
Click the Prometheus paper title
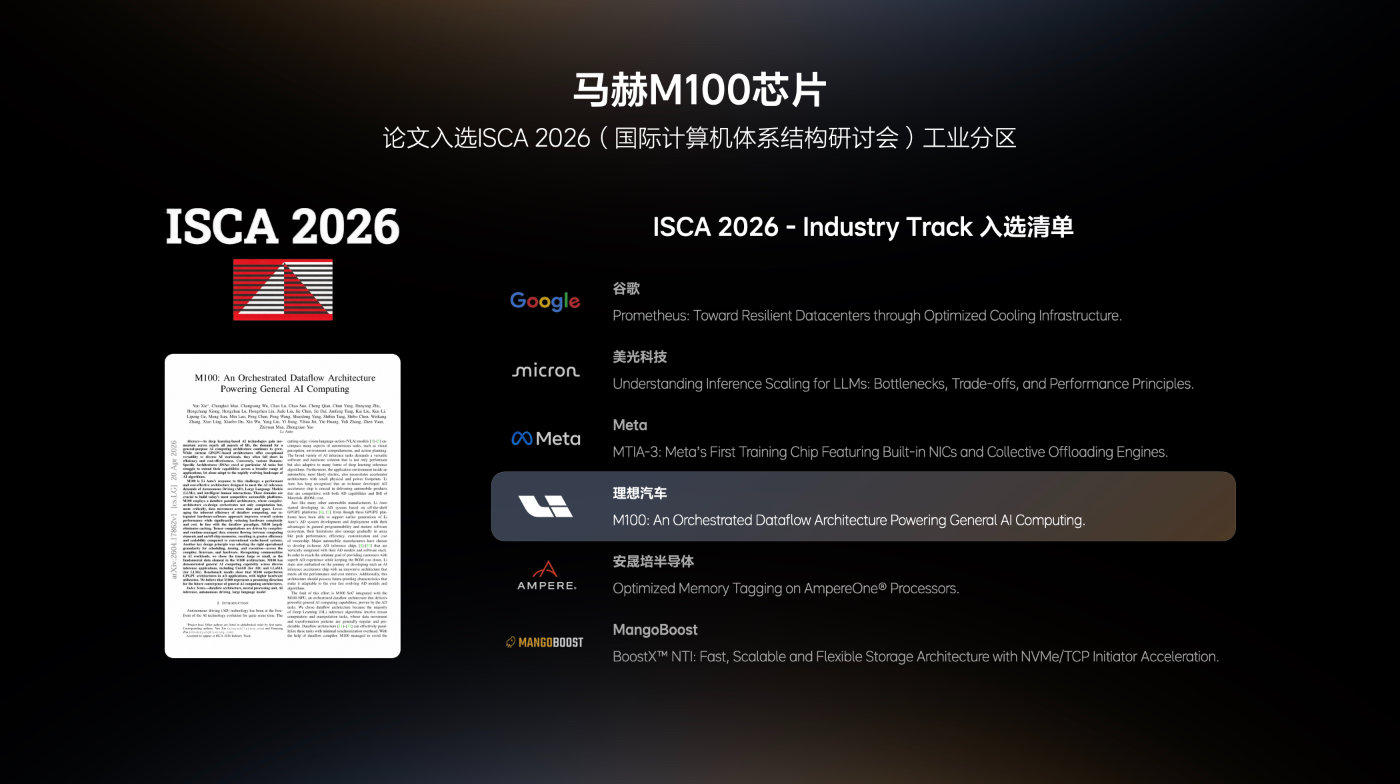pos(867,316)
